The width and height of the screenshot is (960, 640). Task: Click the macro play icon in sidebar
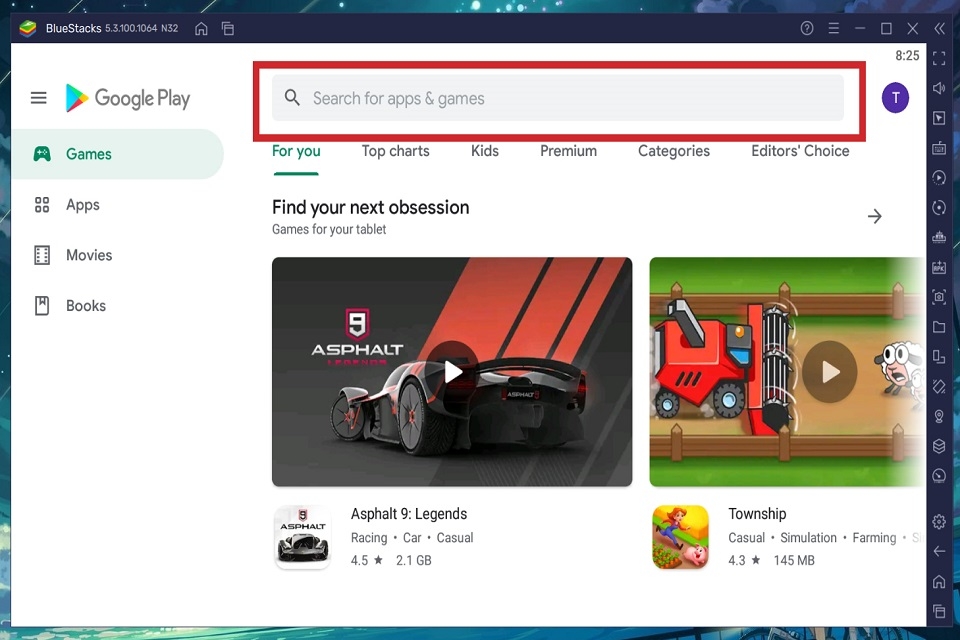click(x=939, y=178)
